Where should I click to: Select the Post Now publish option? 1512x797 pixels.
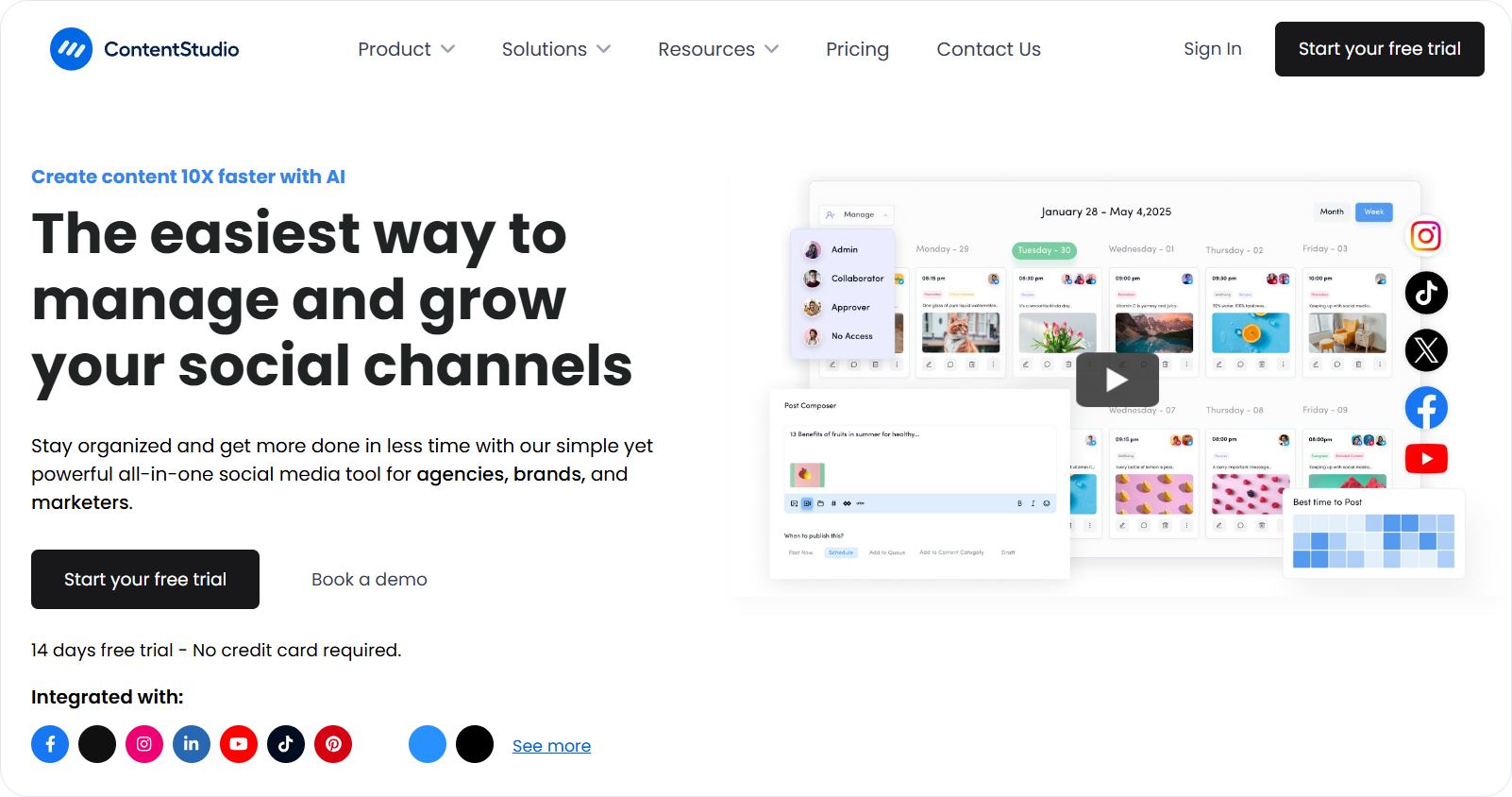[800, 552]
